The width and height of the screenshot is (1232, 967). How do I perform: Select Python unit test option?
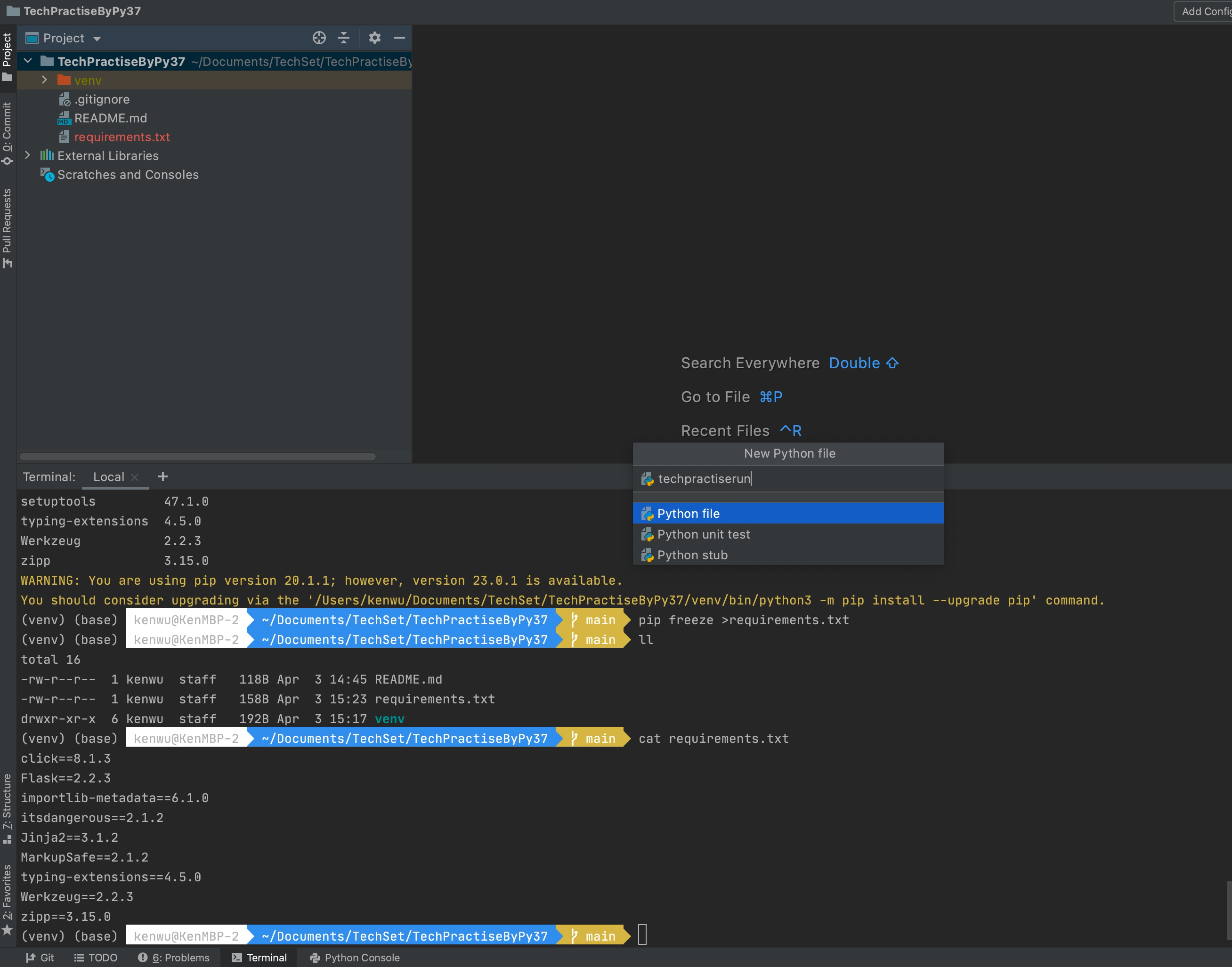click(703, 534)
